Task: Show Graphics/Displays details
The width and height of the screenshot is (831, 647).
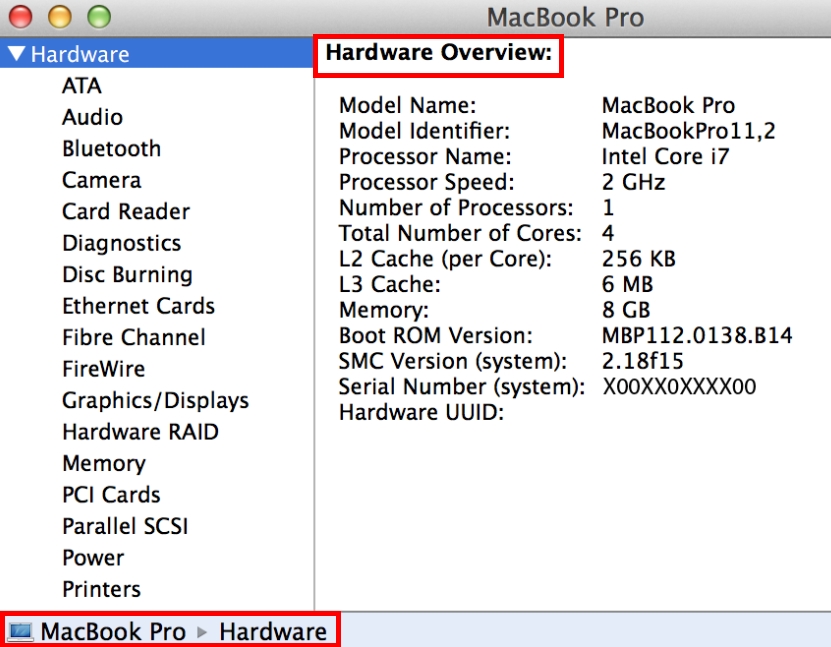Action: (x=155, y=401)
